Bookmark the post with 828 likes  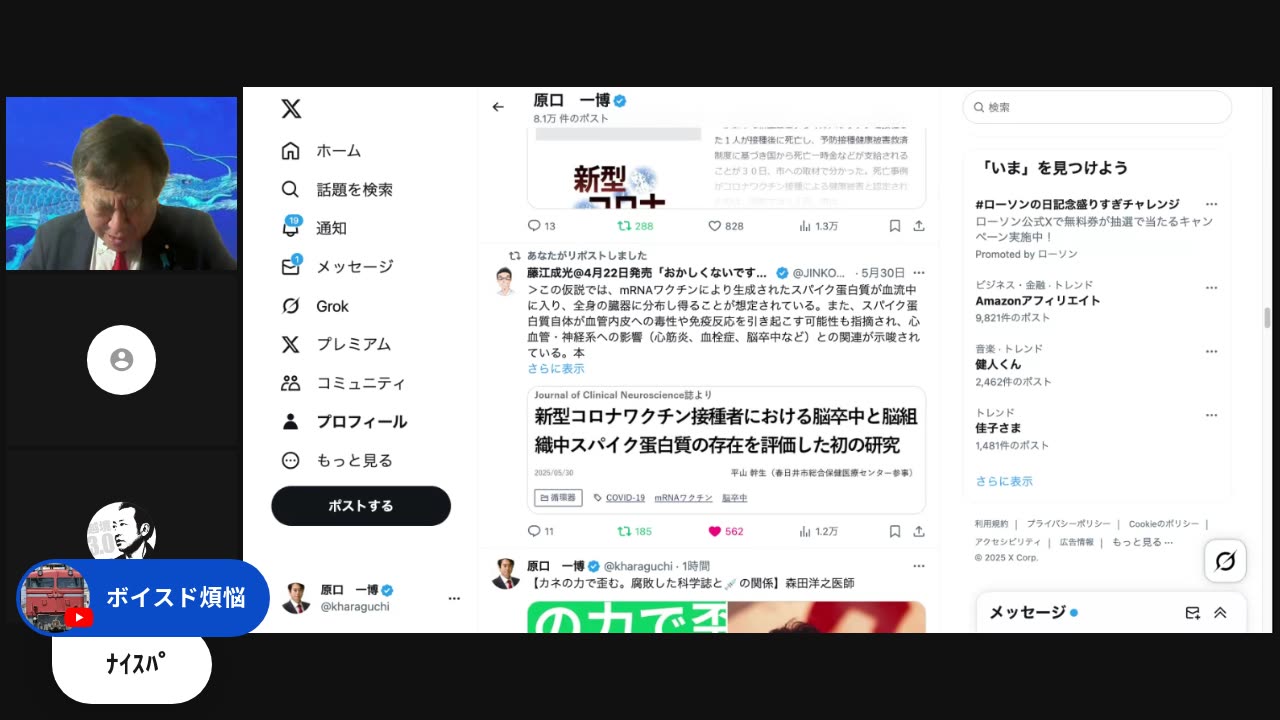point(895,226)
